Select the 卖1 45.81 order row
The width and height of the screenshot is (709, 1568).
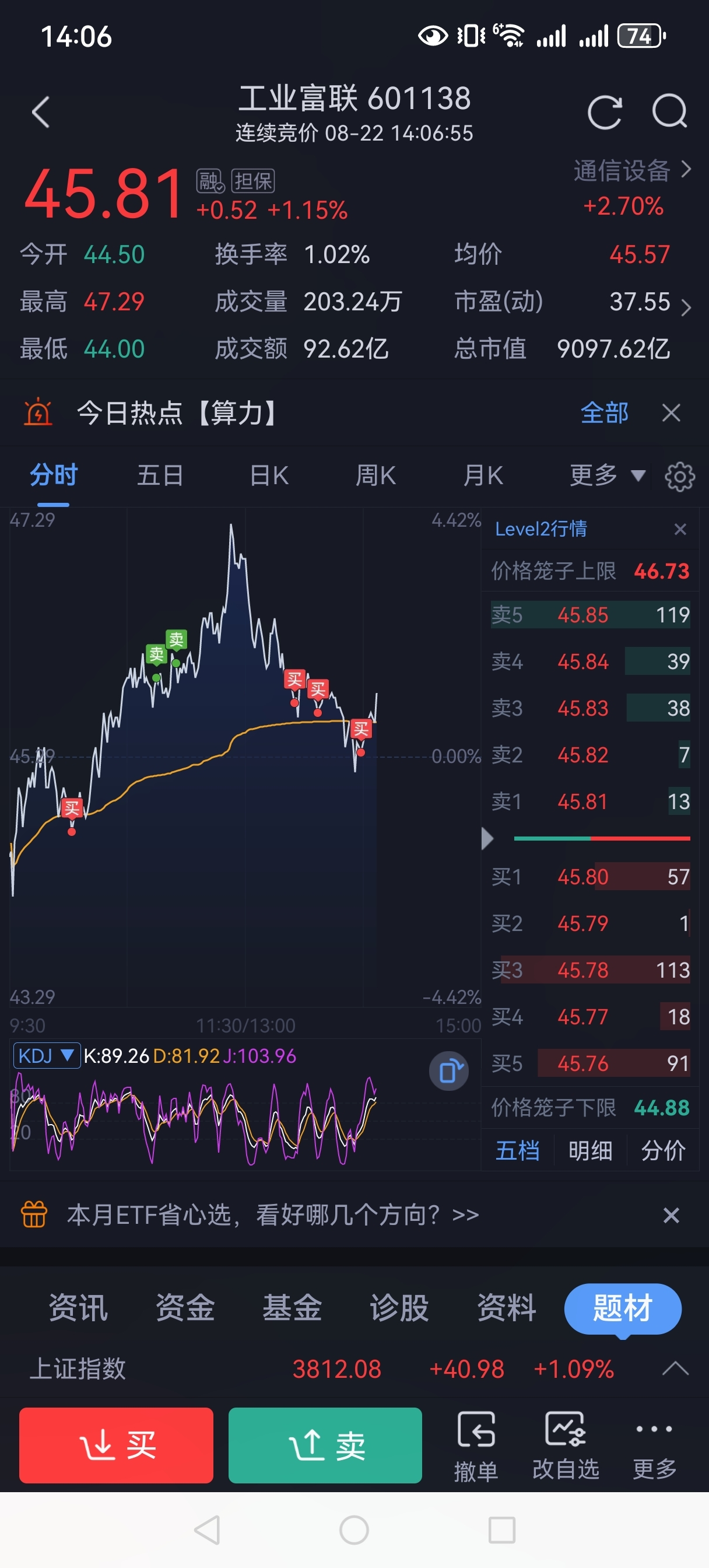[590, 801]
